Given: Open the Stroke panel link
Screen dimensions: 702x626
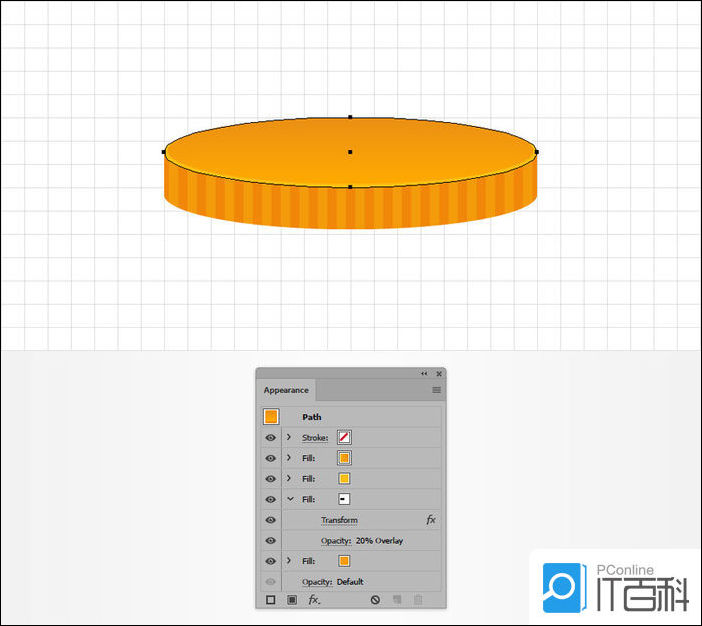Looking at the screenshot, I should tap(315, 437).
